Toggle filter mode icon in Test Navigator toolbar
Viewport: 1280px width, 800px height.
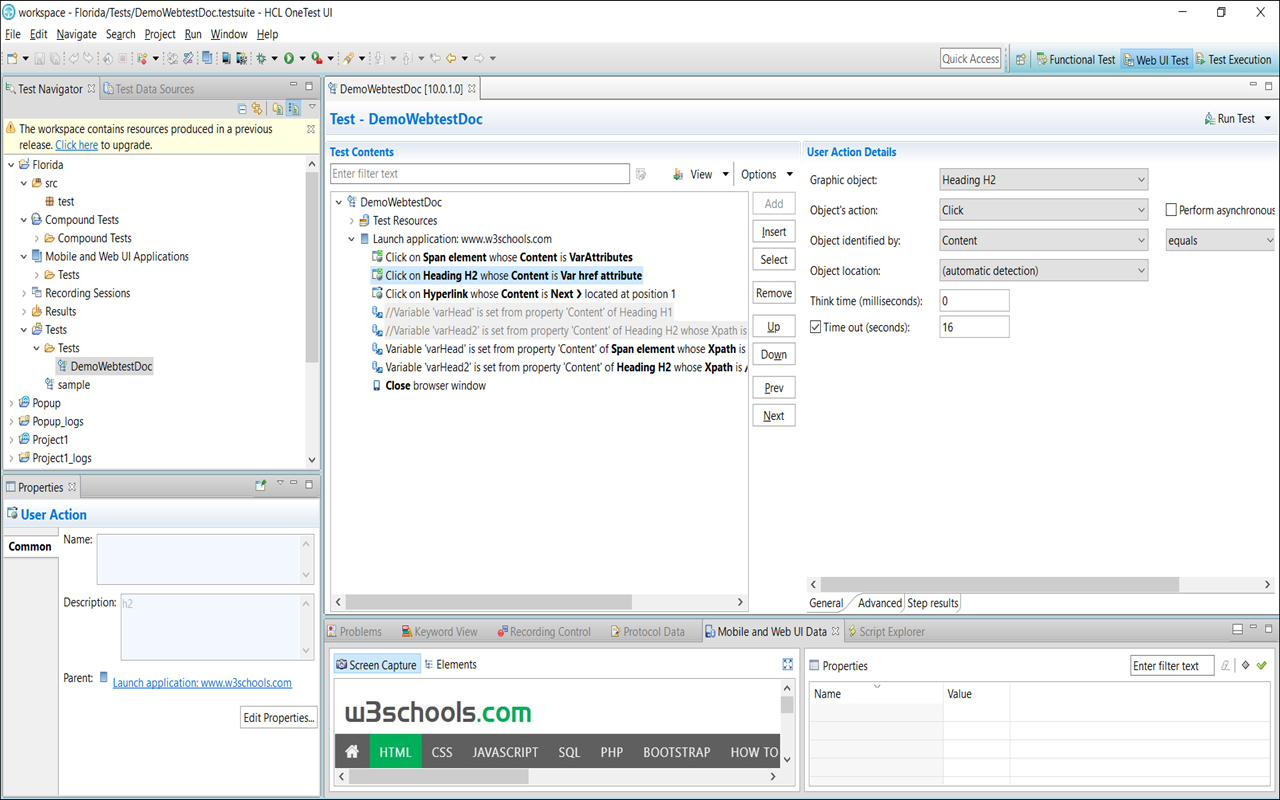click(293, 108)
